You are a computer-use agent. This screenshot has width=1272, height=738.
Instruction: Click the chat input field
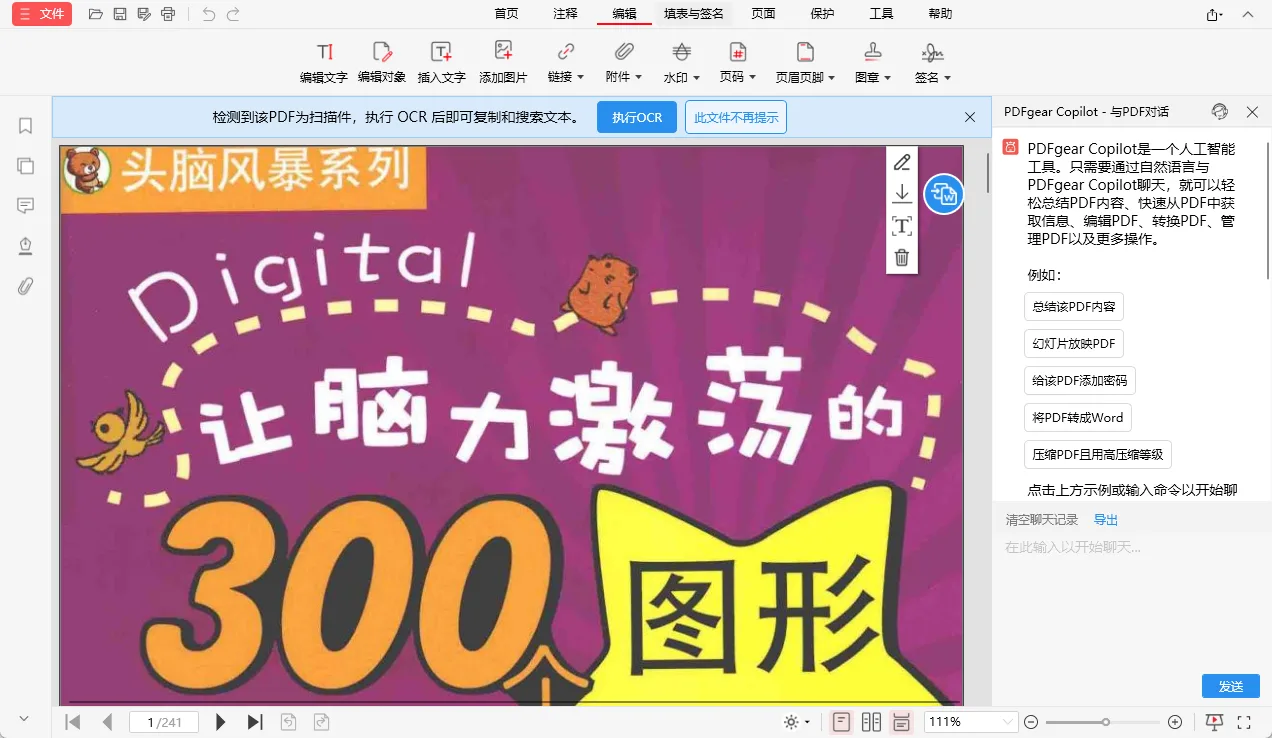(x=1131, y=600)
